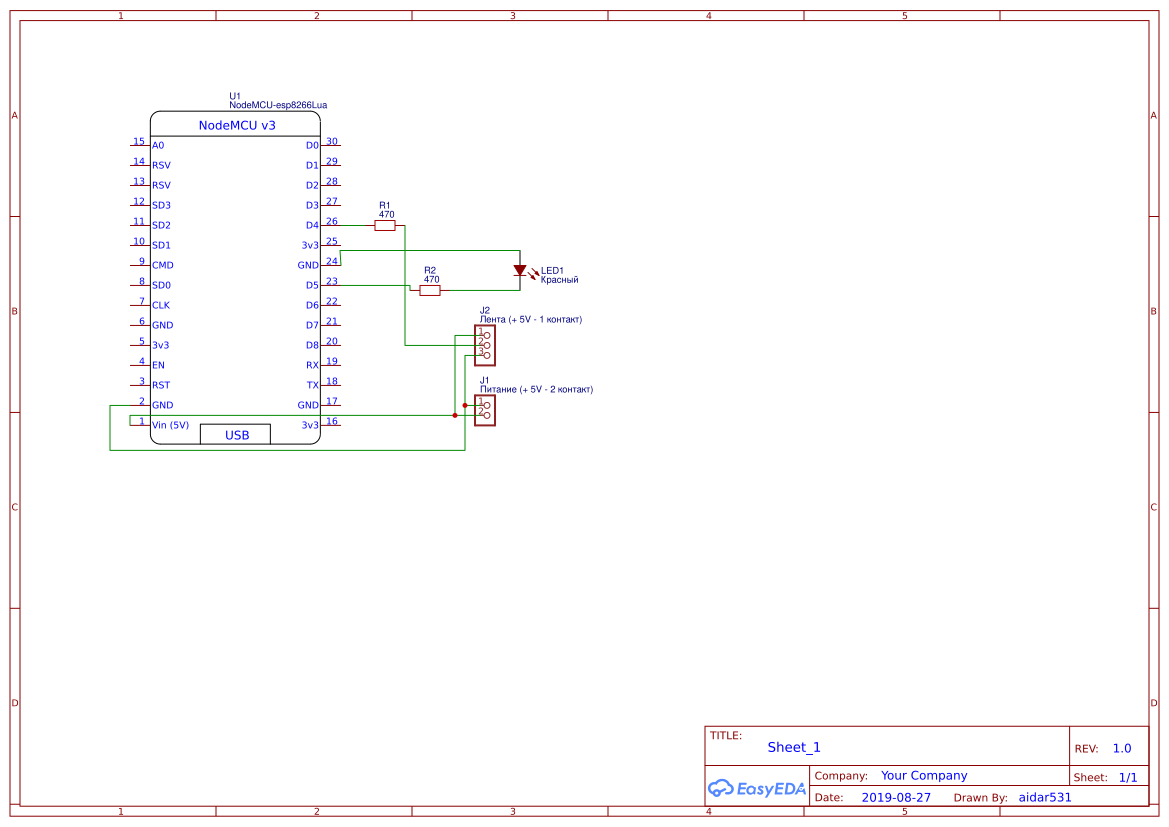
Task: Select pin label TX
Action: 313,386
